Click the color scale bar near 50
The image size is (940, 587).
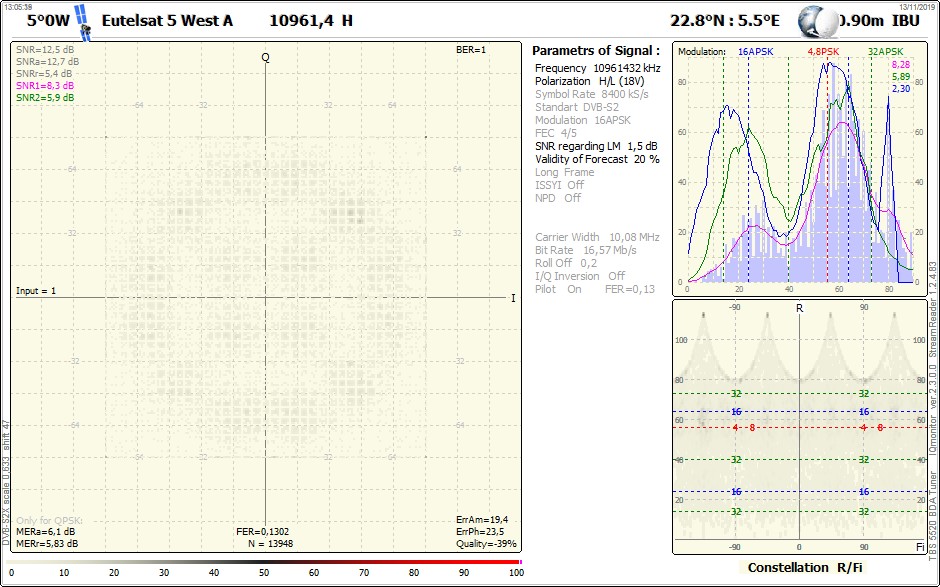pos(264,564)
